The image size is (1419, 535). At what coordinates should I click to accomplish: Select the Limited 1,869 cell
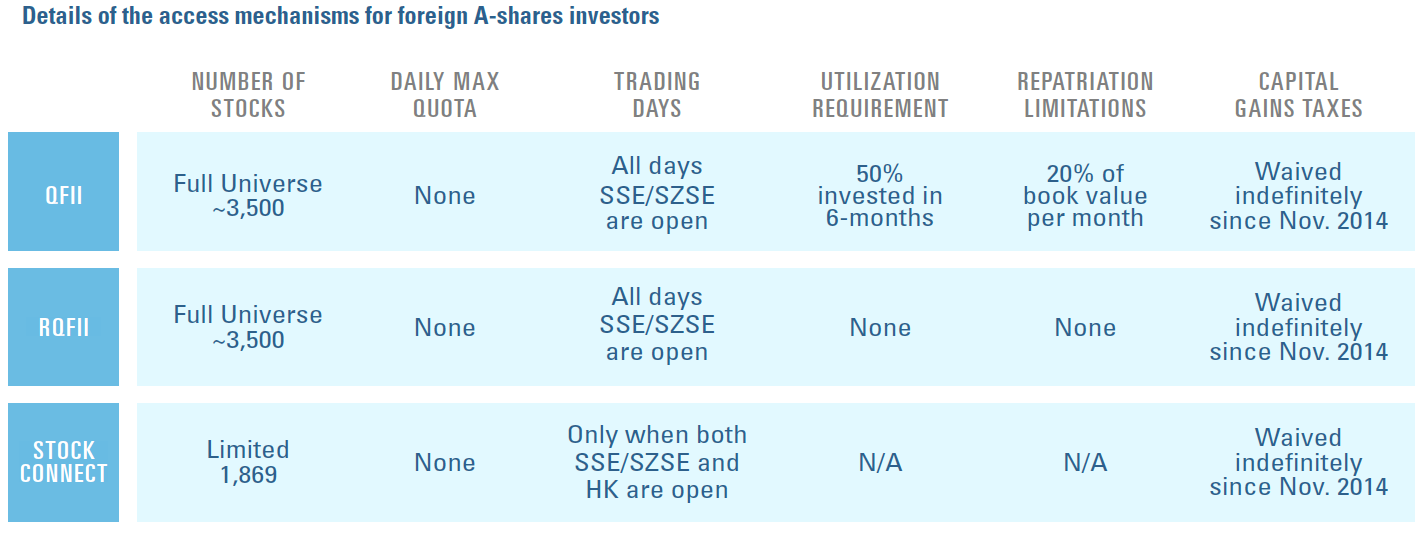point(248,462)
